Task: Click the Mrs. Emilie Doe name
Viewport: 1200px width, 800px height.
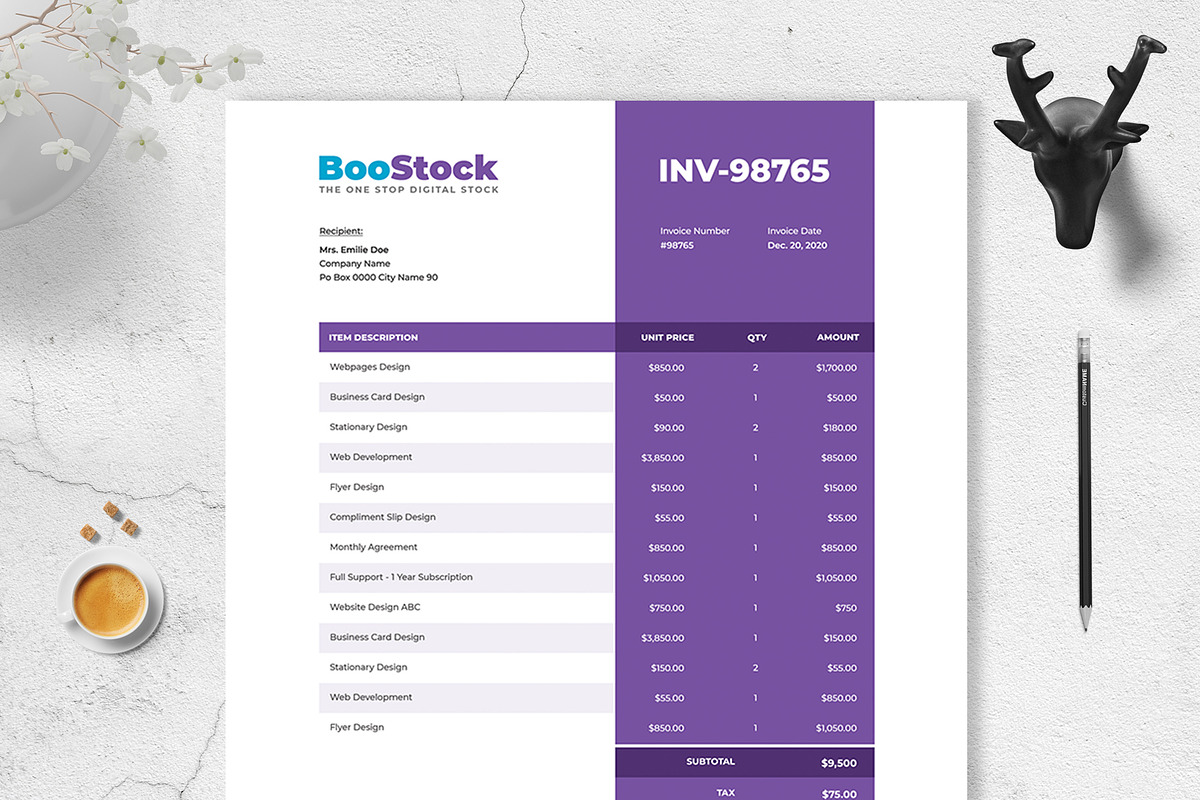Action: [x=354, y=250]
